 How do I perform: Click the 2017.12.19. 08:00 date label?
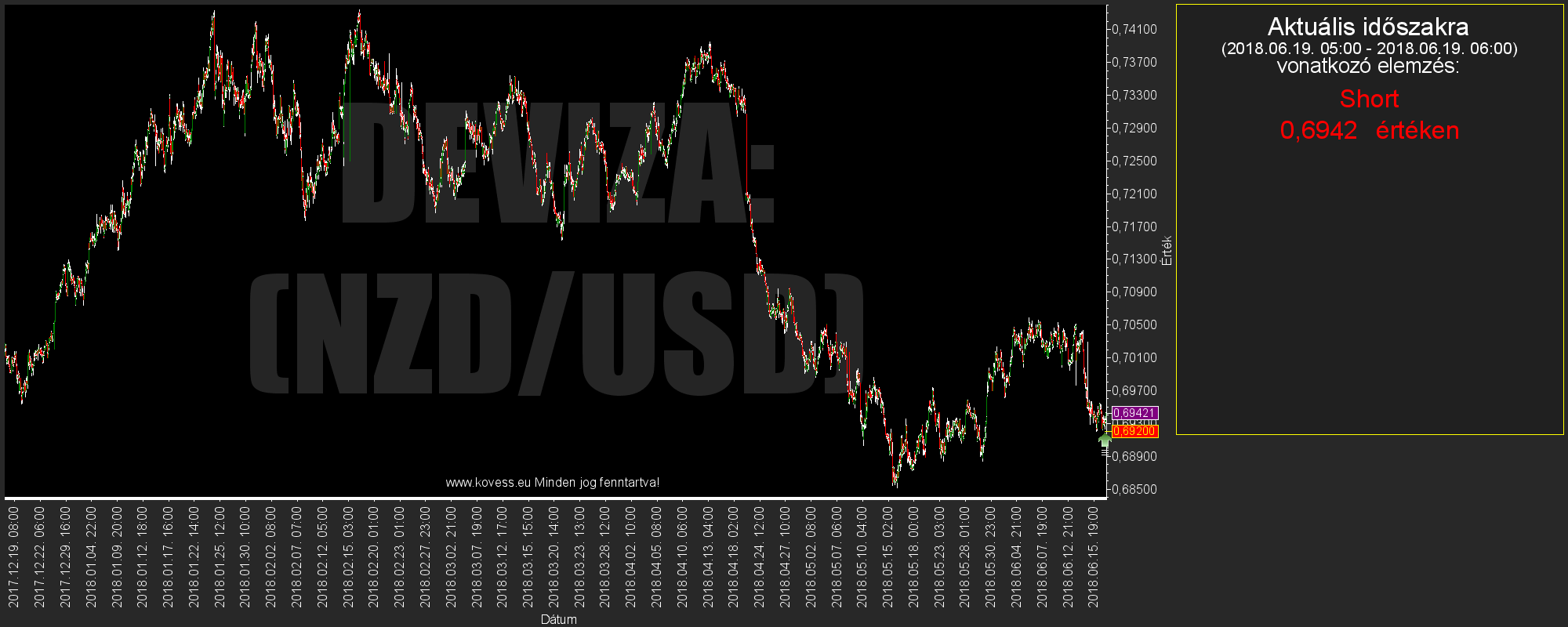(x=13, y=556)
